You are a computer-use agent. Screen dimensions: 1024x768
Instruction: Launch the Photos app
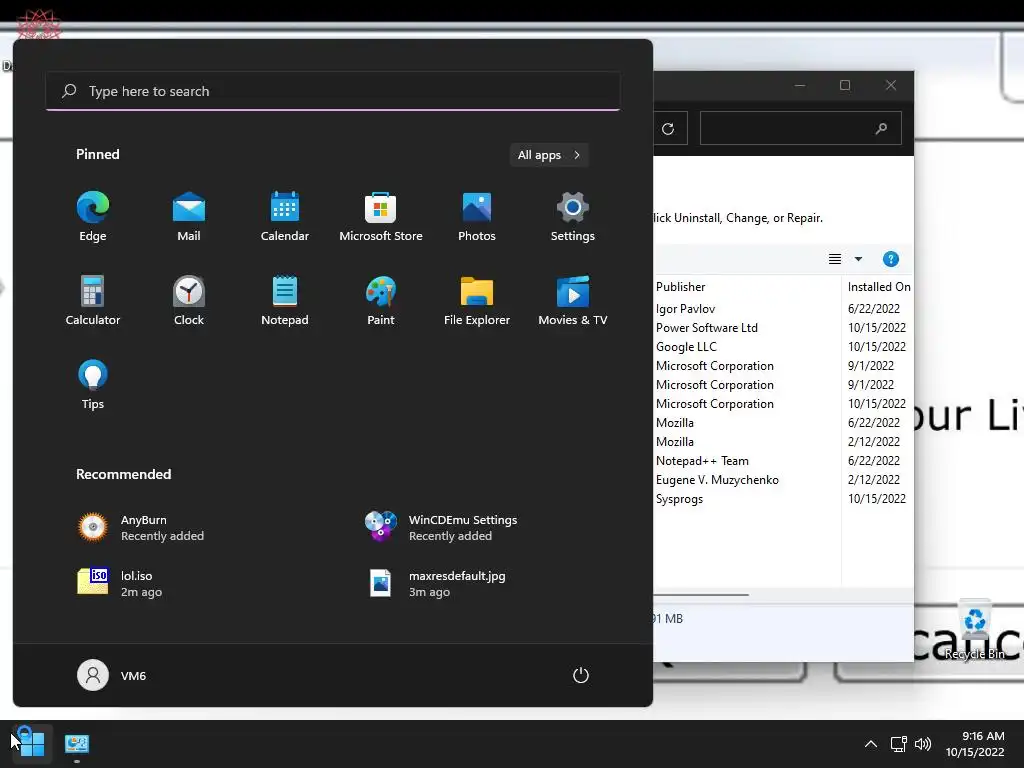(x=477, y=217)
